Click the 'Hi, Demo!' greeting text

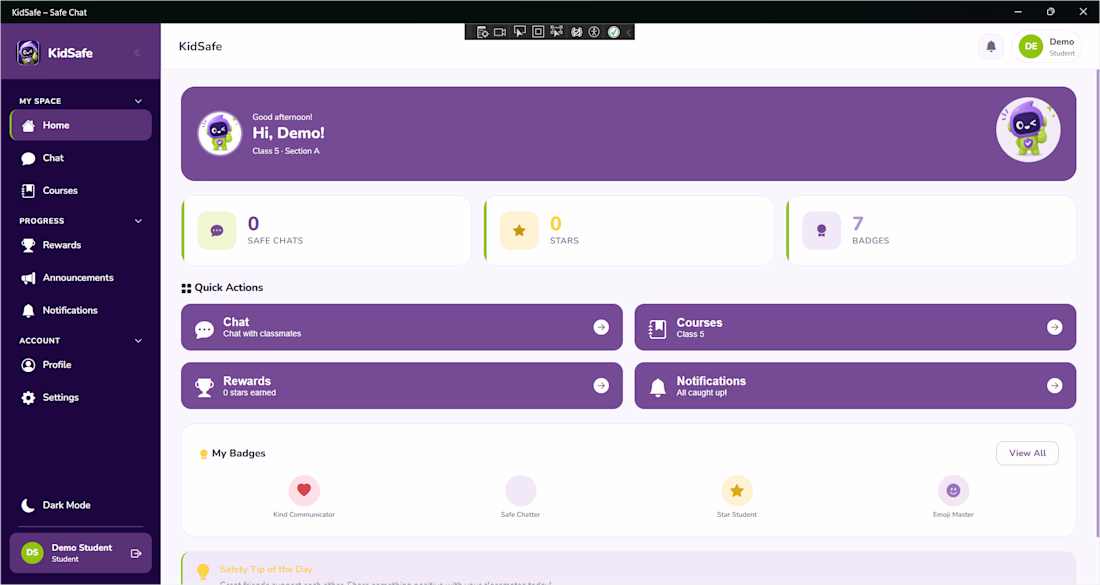click(288, 133)
